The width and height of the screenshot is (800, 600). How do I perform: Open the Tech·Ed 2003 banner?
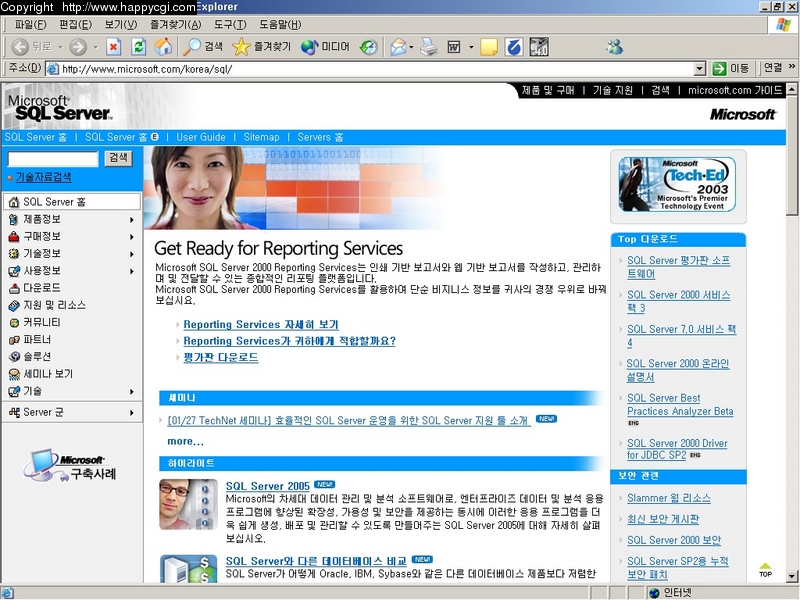pyautogui.click(x=678, y=184)
